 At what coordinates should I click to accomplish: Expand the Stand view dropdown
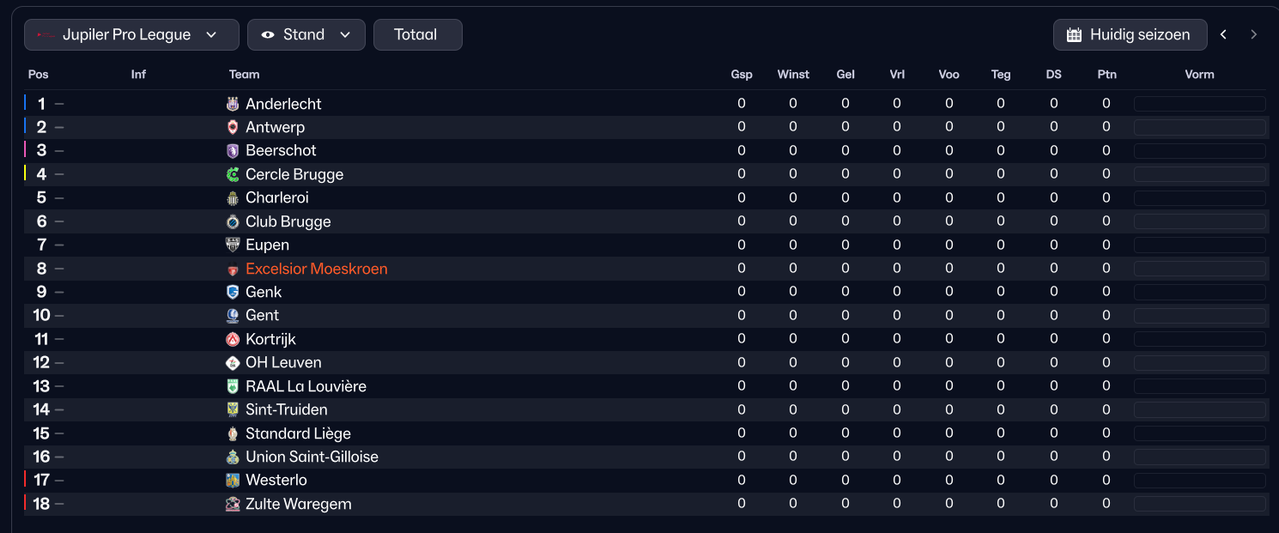point(306,35)
